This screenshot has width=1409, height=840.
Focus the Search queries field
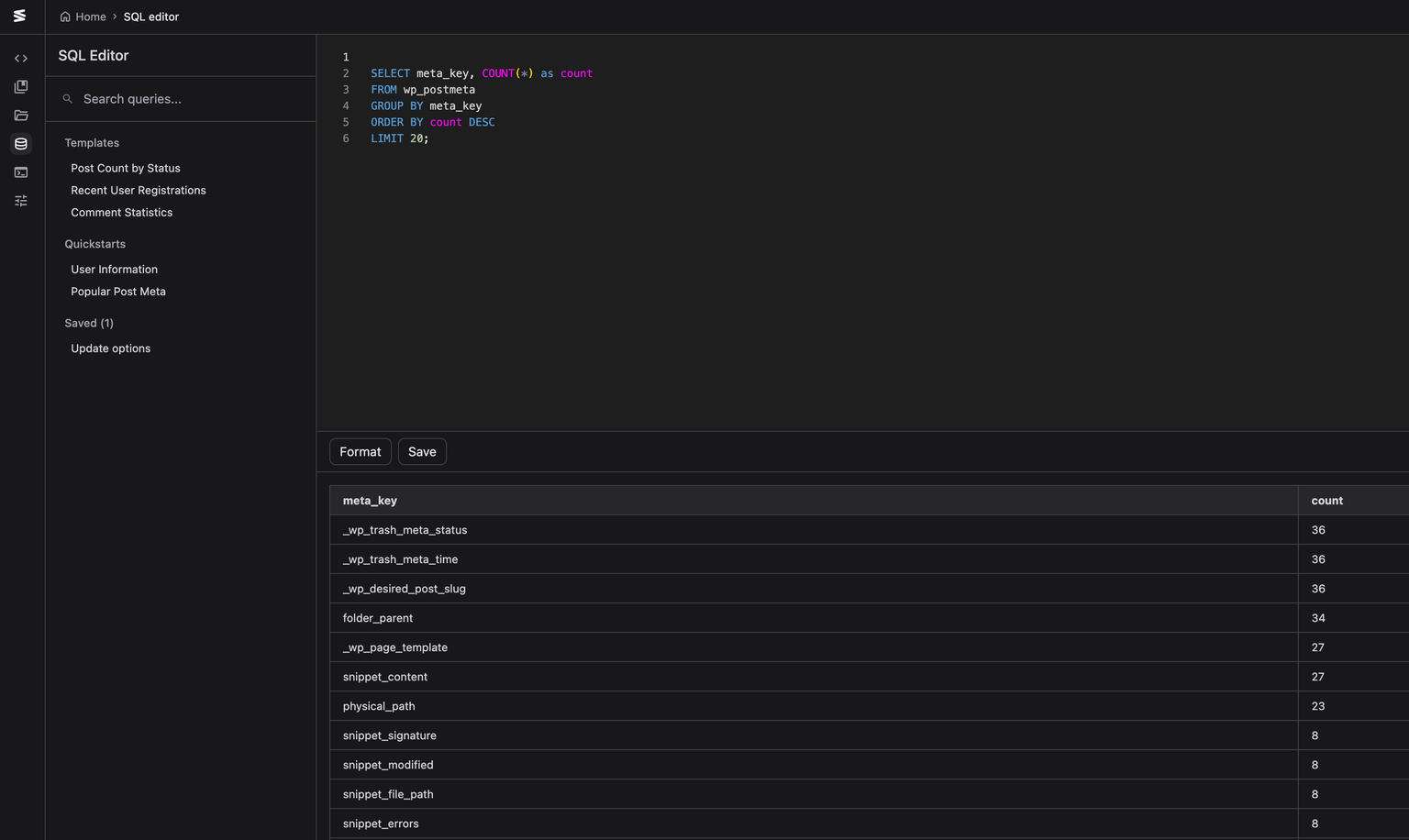(x=181, y=99)
